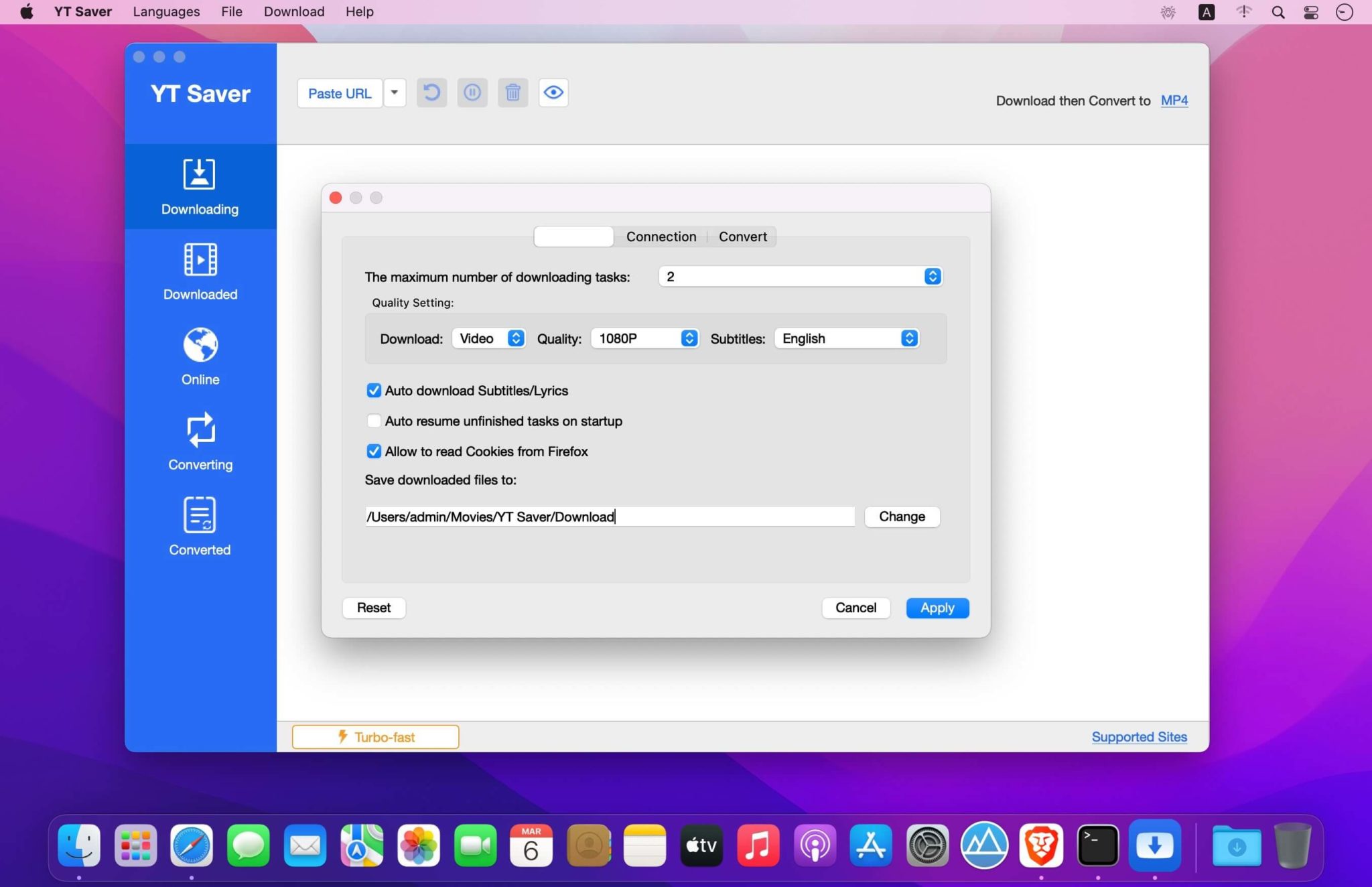The height and width of the screenshot is (887, 1372).
Task: Expand the Quality 1080P dropdown
Action: (690, 338)
